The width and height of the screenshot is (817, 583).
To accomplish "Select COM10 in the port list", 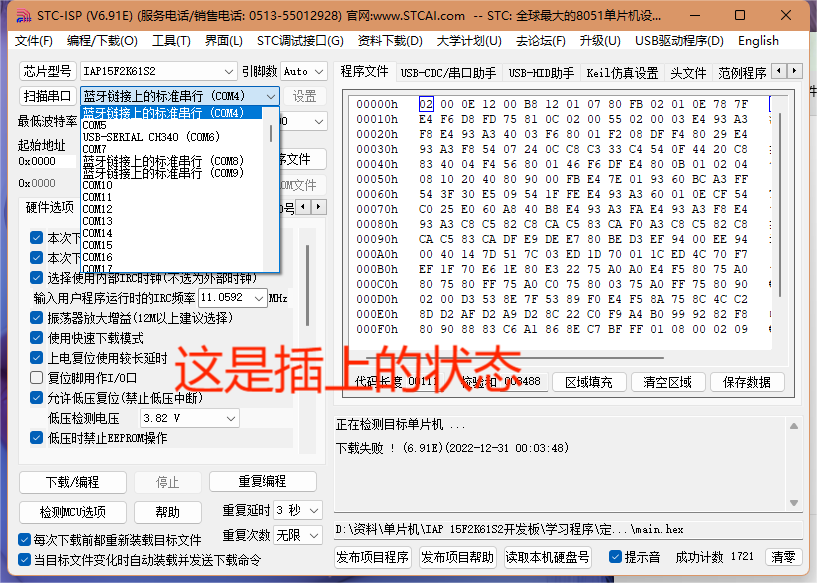I will coord(172,185).
